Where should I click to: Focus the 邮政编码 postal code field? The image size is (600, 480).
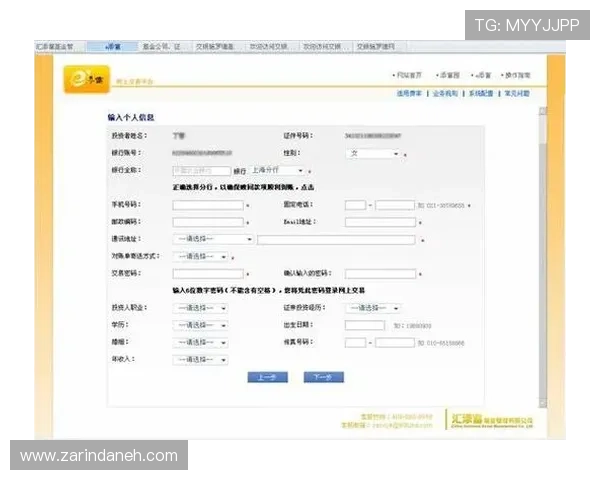[x=208, y=222]
